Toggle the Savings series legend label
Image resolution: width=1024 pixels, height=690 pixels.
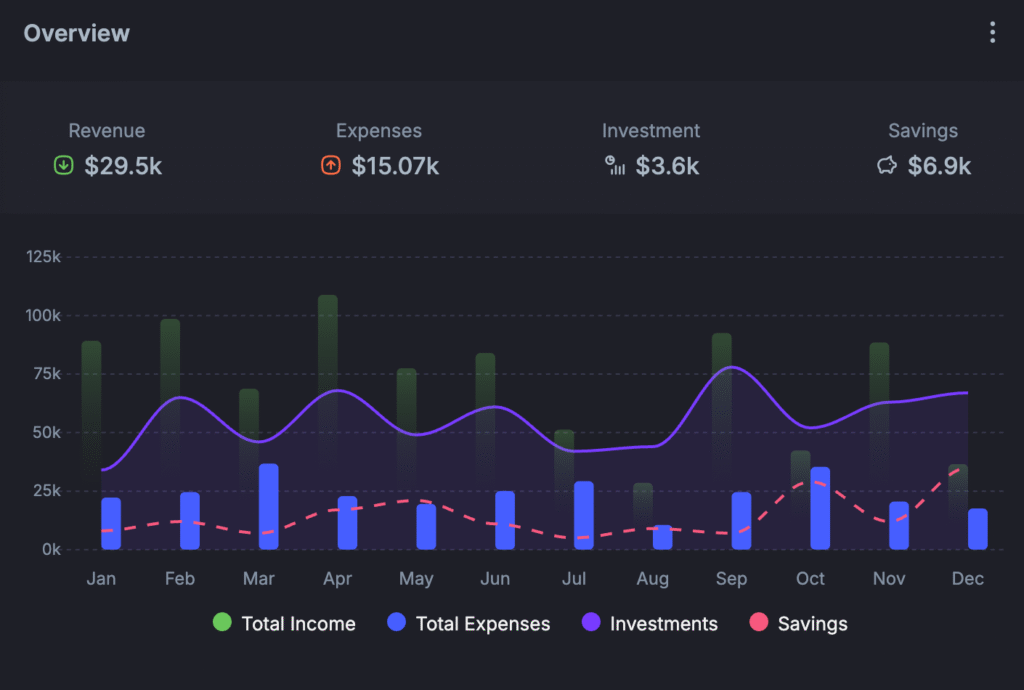point(812,624)
